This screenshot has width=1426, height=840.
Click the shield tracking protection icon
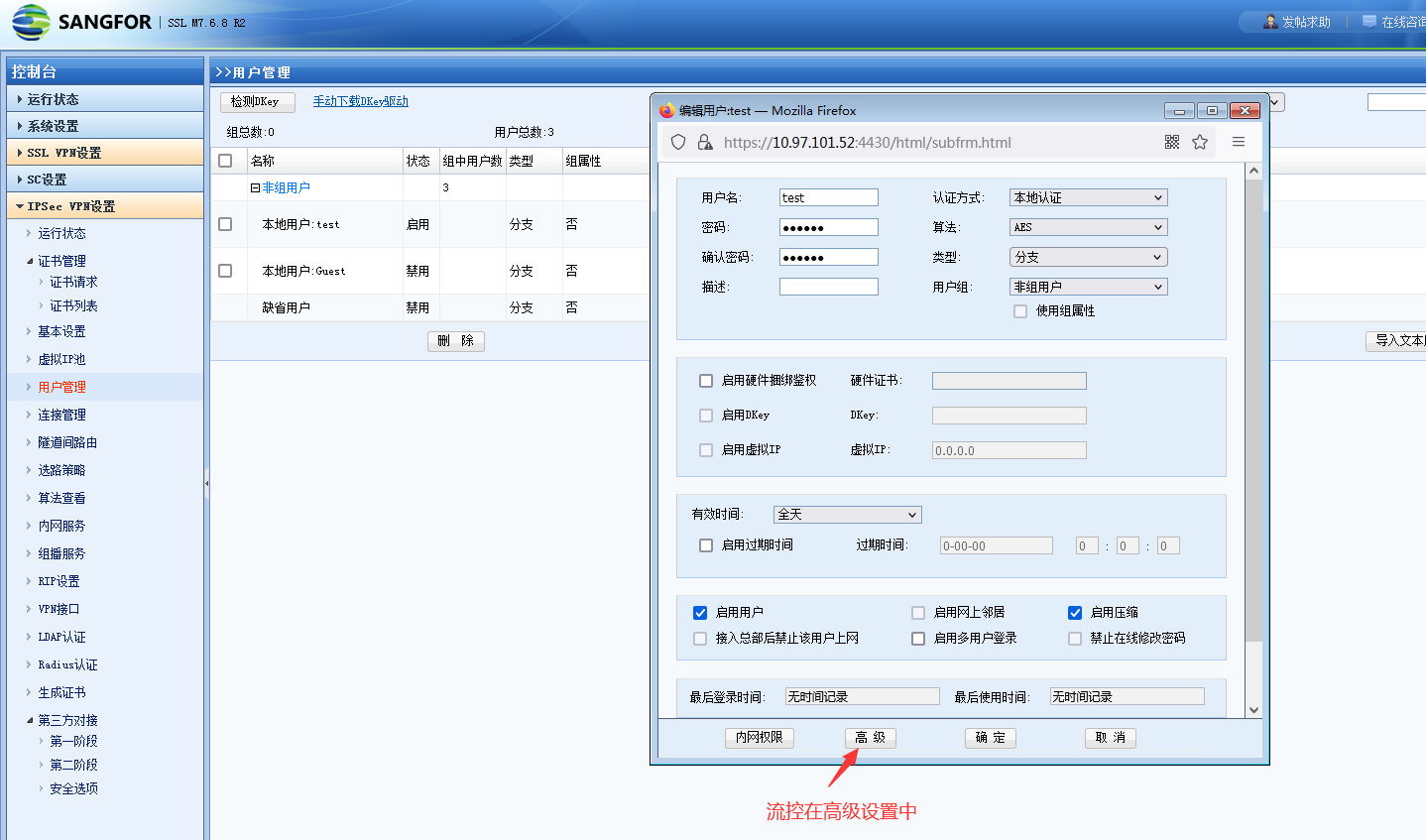(x=678, y=142)
